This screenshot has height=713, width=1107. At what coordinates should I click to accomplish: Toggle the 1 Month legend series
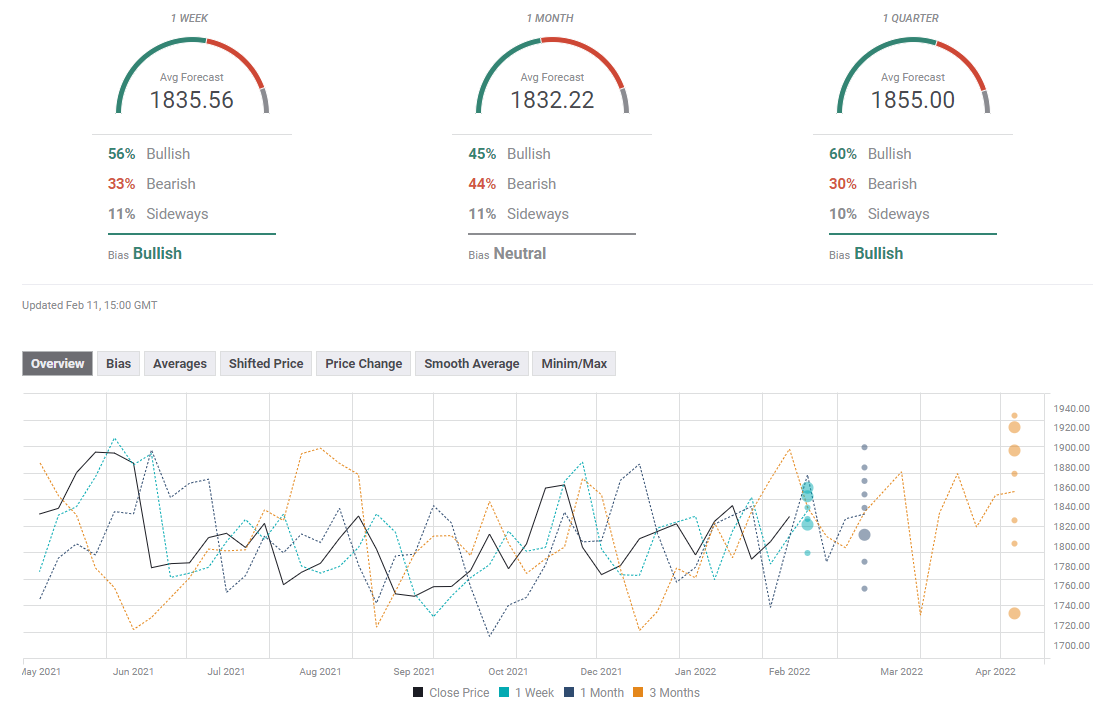[x=594, y=693]
